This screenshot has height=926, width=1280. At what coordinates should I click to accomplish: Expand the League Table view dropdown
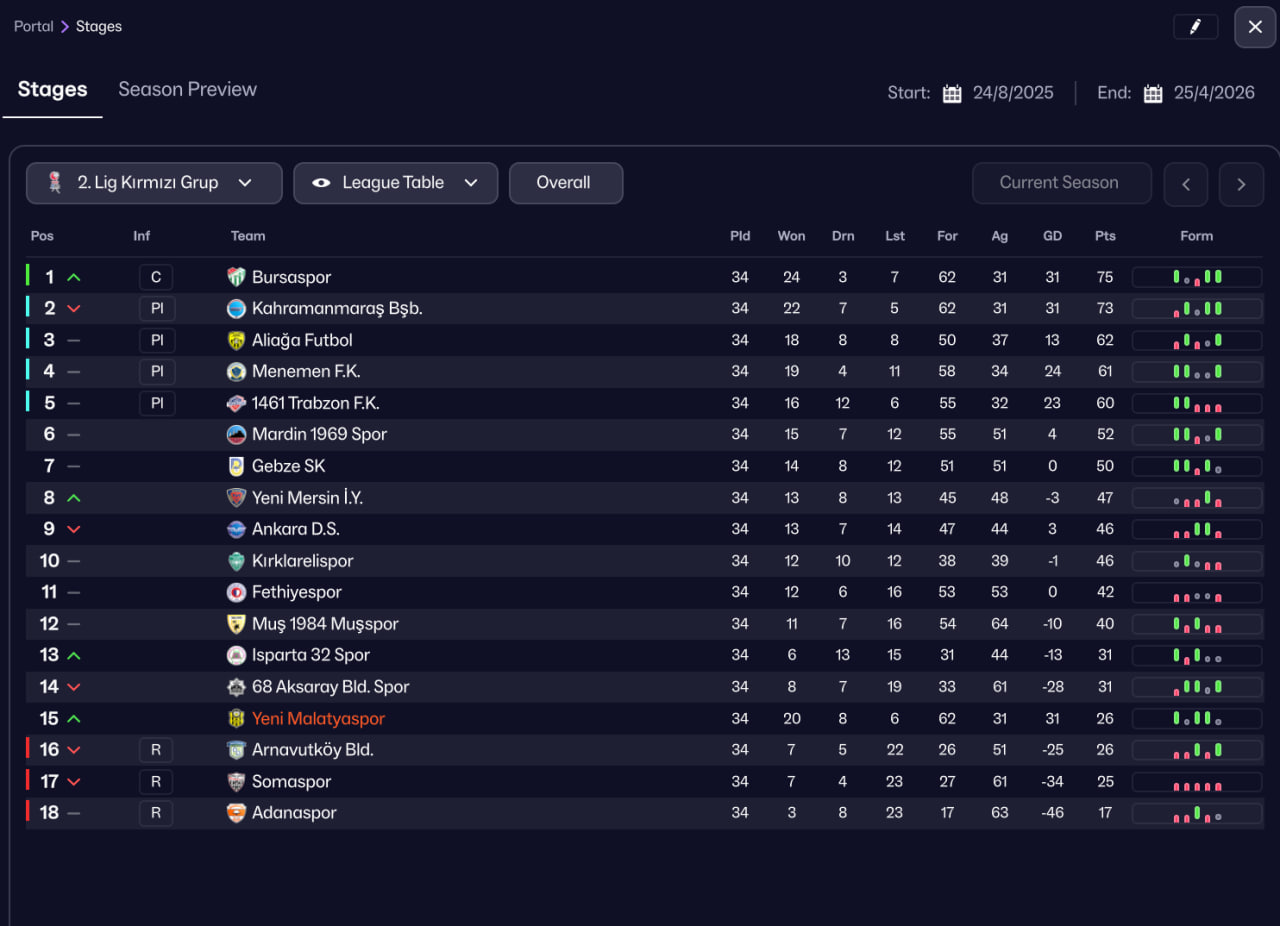pos(395,183)
